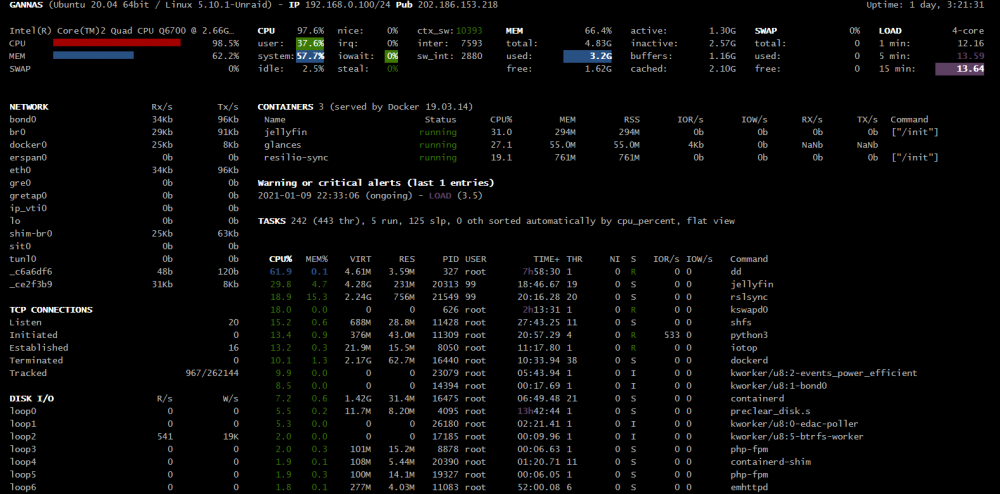Click the rslsync process command
The width and height of the screenshot is (1000, 494).
(749, 297)
